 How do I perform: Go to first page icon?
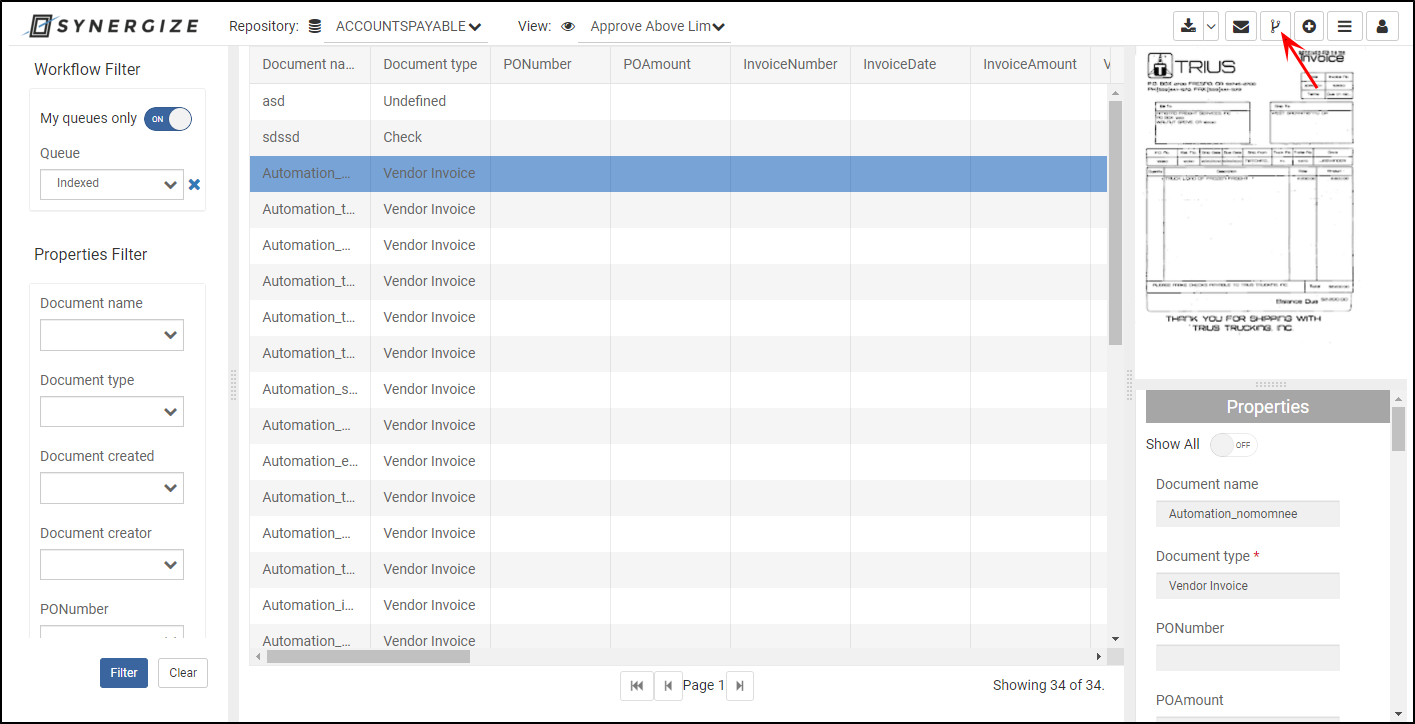click(x=636, y=685)
